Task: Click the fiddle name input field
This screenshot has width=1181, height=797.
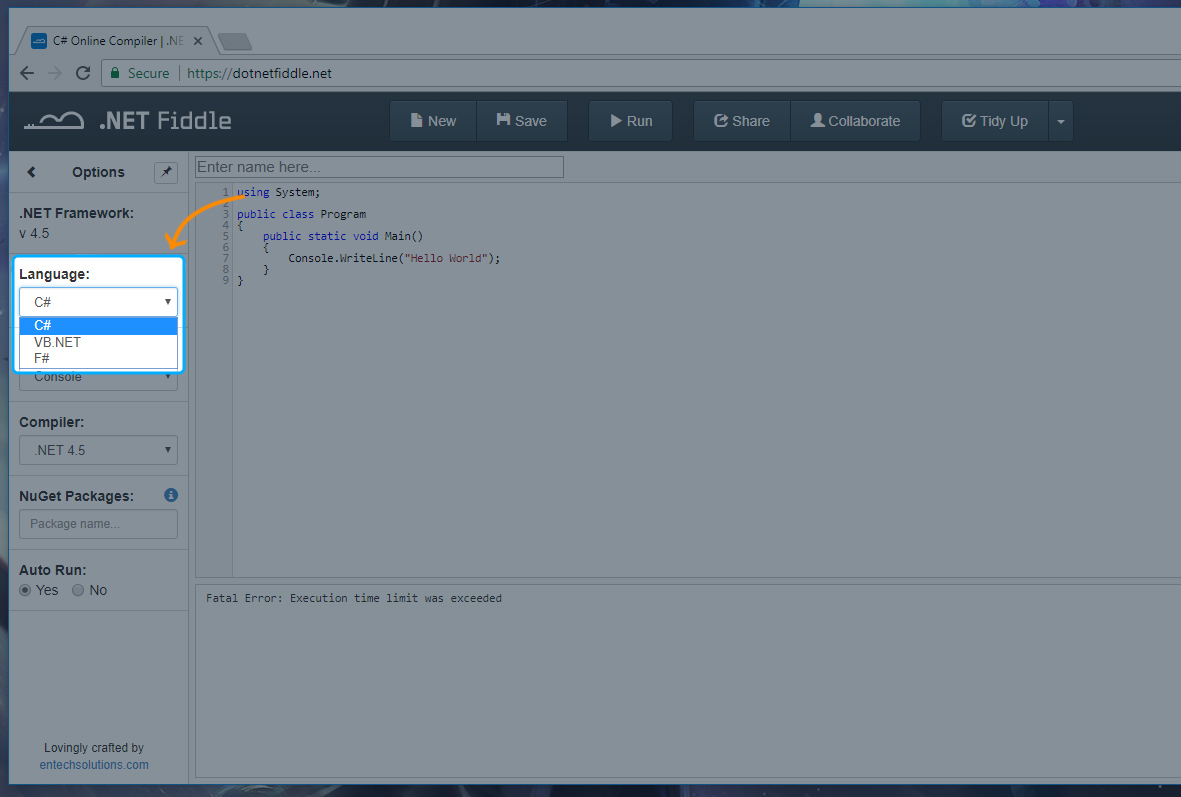Action: [x=379, y=167]
